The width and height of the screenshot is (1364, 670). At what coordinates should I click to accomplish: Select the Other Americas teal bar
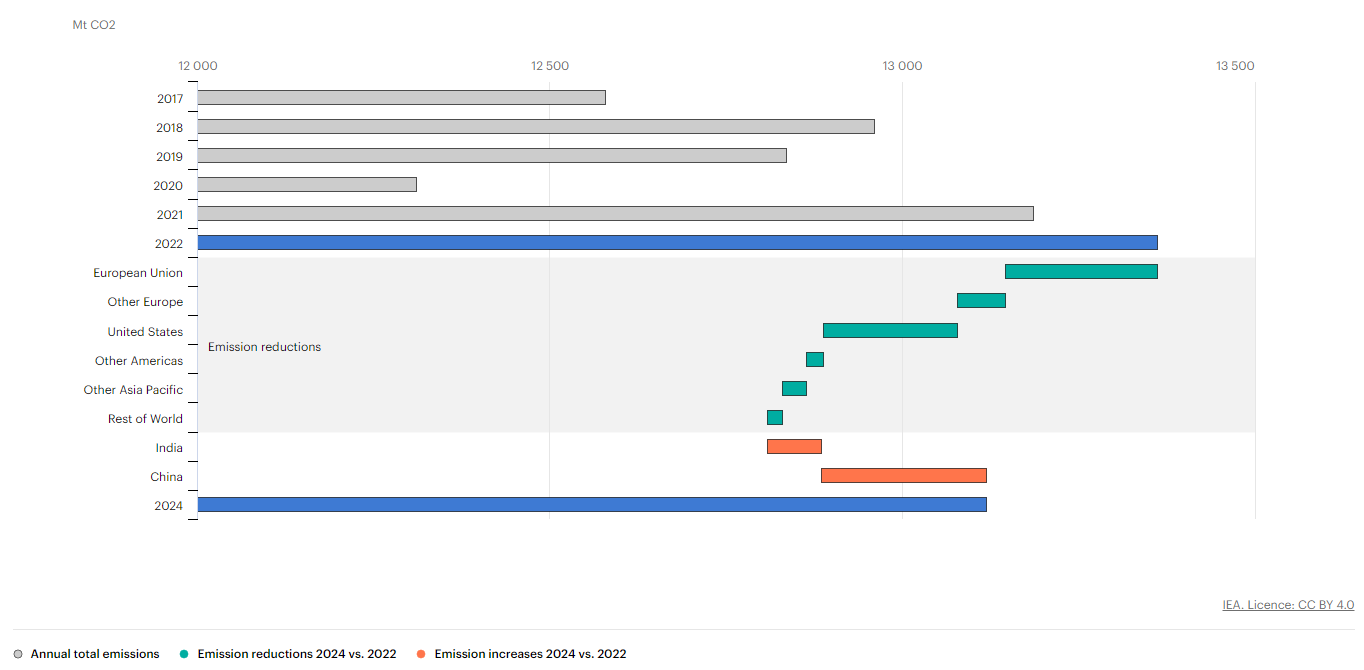click(x=815, y=360)
